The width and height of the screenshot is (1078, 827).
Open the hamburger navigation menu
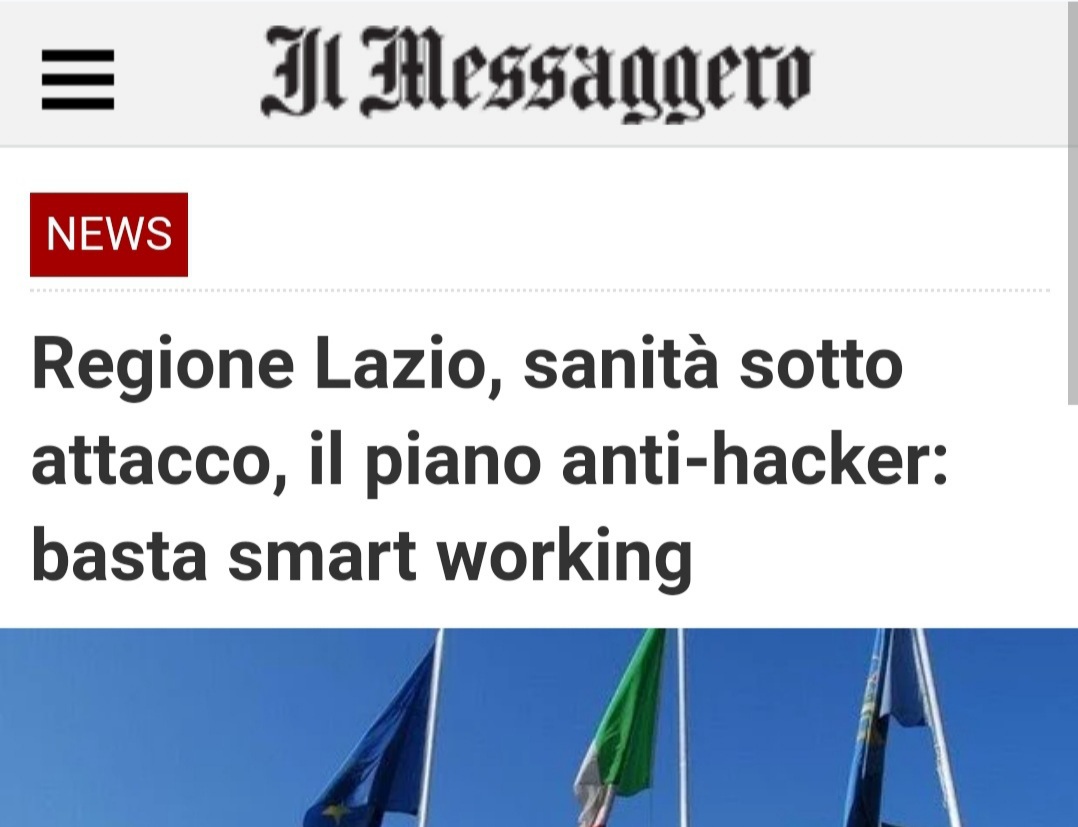(x=78, y=79)
